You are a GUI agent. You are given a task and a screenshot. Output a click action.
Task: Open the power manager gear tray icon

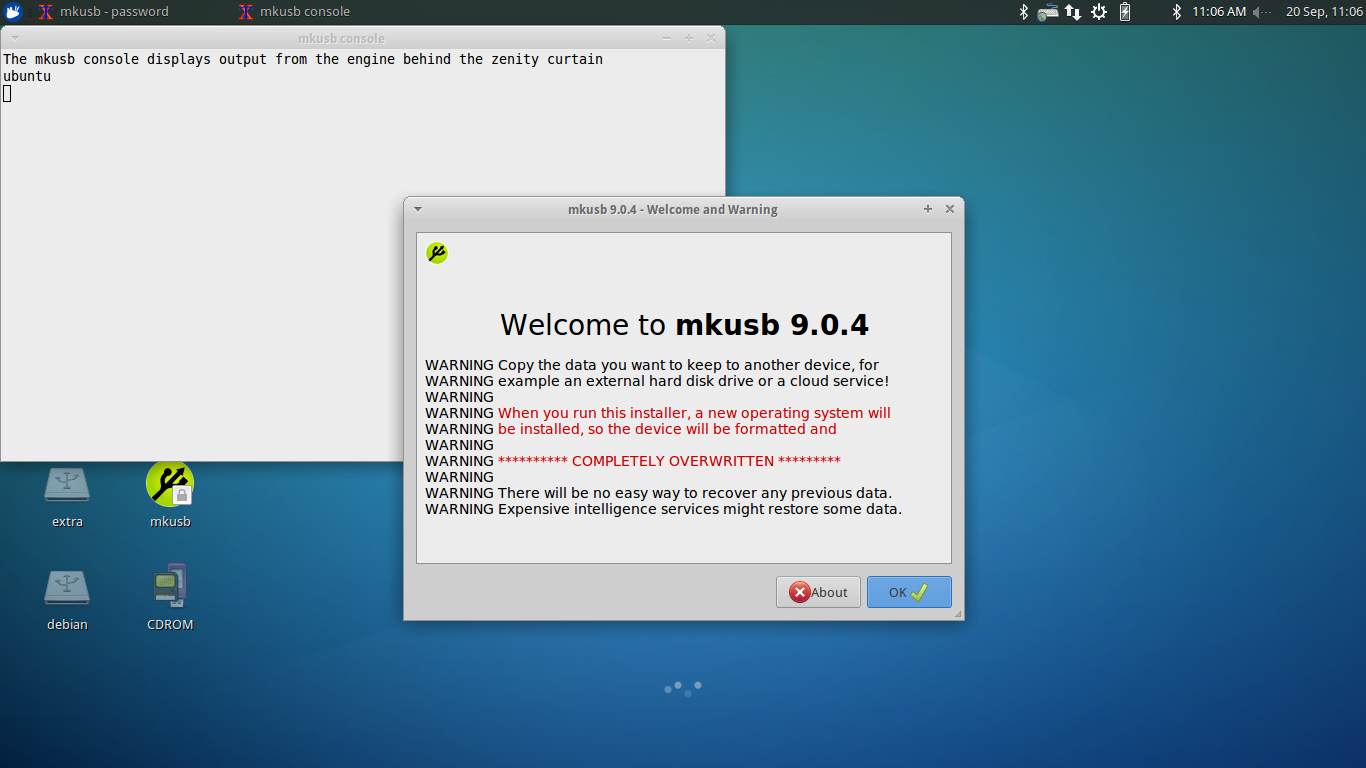[1099, 12]
